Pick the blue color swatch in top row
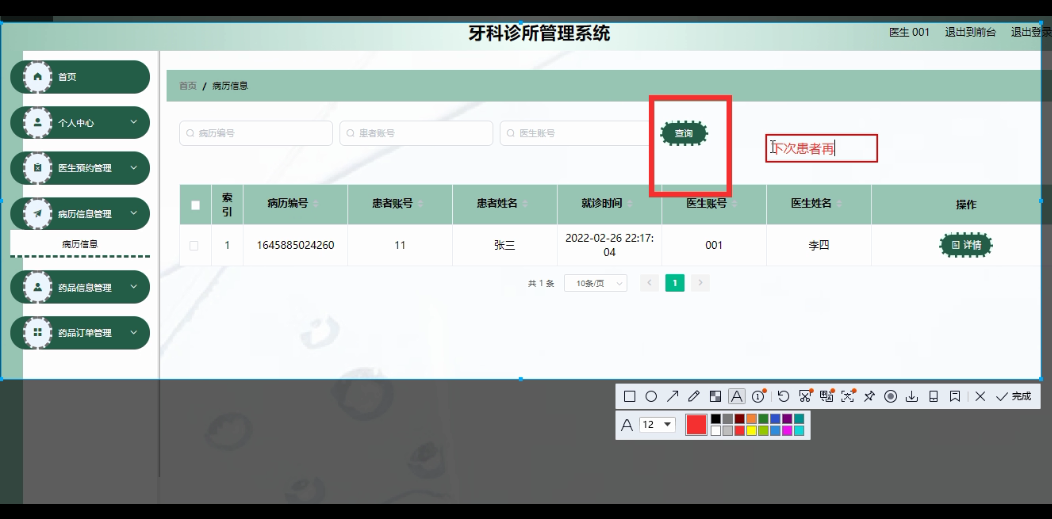Viewport: 1052px width, 519px height. tap(775, 418)
